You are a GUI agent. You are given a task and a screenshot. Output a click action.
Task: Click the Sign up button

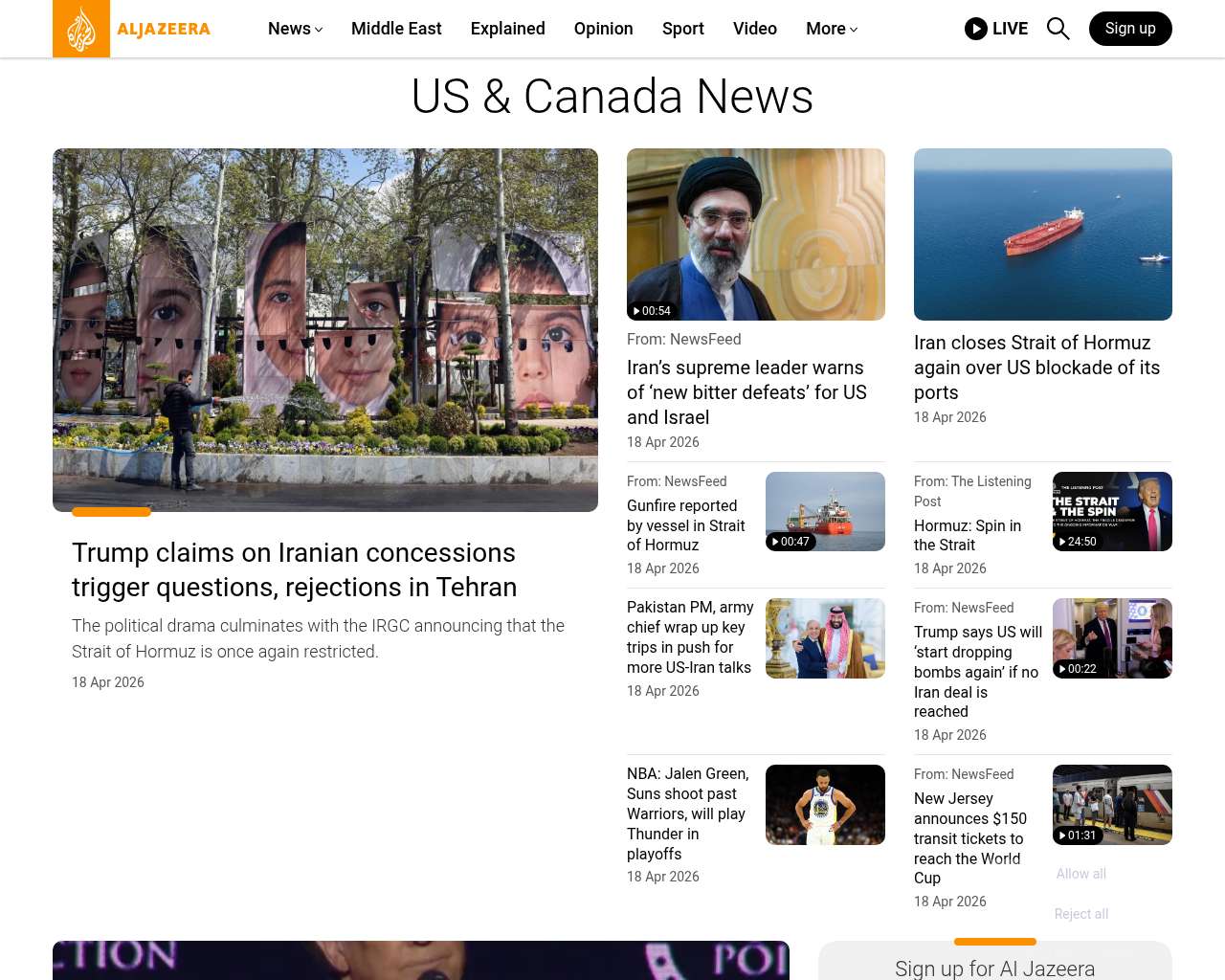tap(1130, 29)
